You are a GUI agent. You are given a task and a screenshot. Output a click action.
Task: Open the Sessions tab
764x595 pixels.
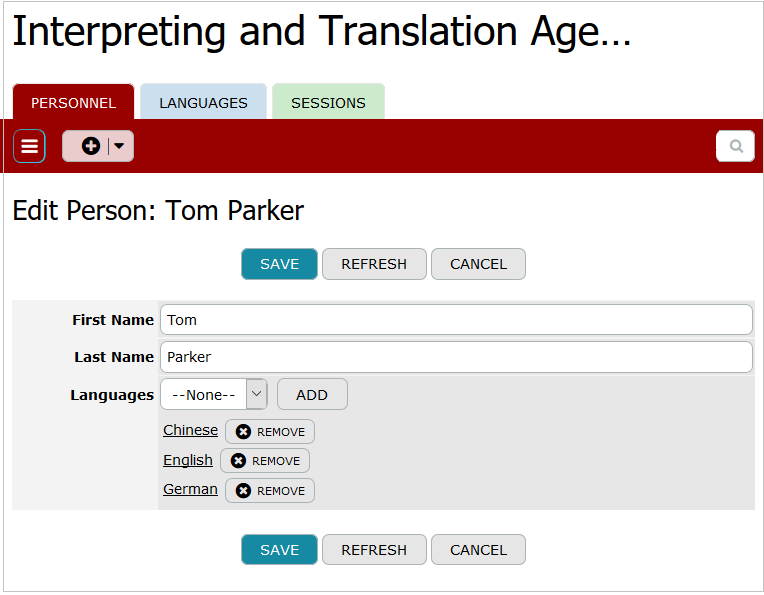pos(328,103)
